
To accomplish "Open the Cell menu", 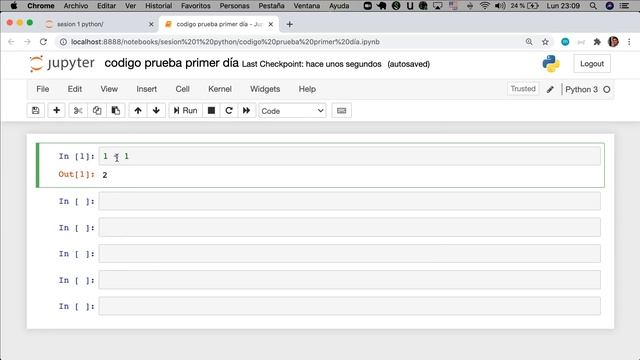I will [x=182, y=89].
